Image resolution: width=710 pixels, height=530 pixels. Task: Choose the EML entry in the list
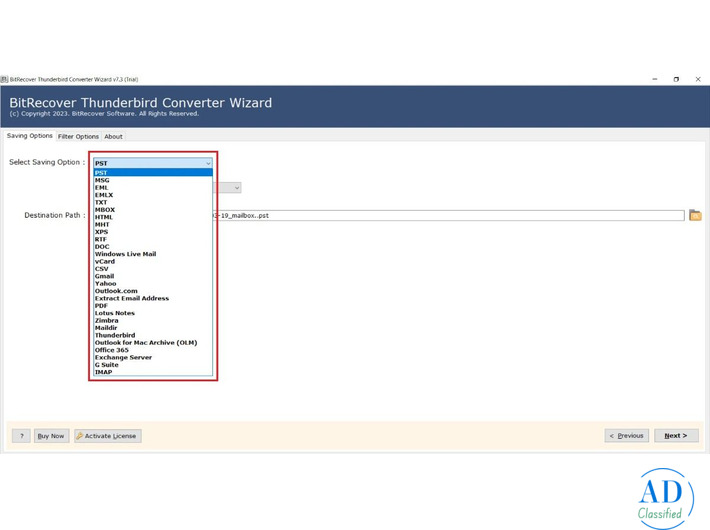click(x=153, y=188)
